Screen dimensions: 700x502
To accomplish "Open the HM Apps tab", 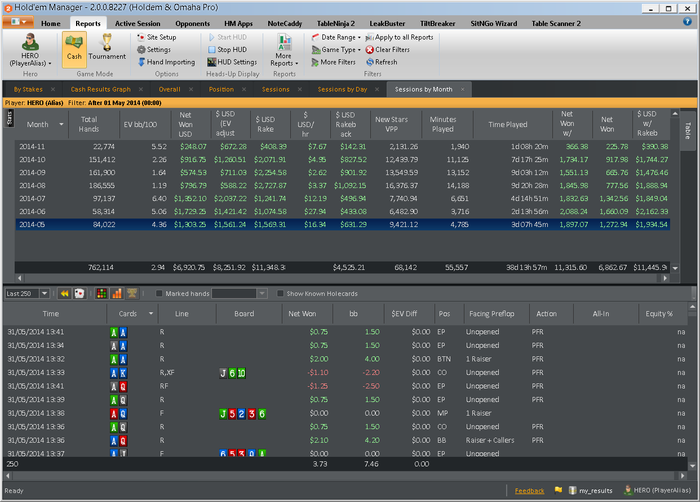I will (238, 23).
